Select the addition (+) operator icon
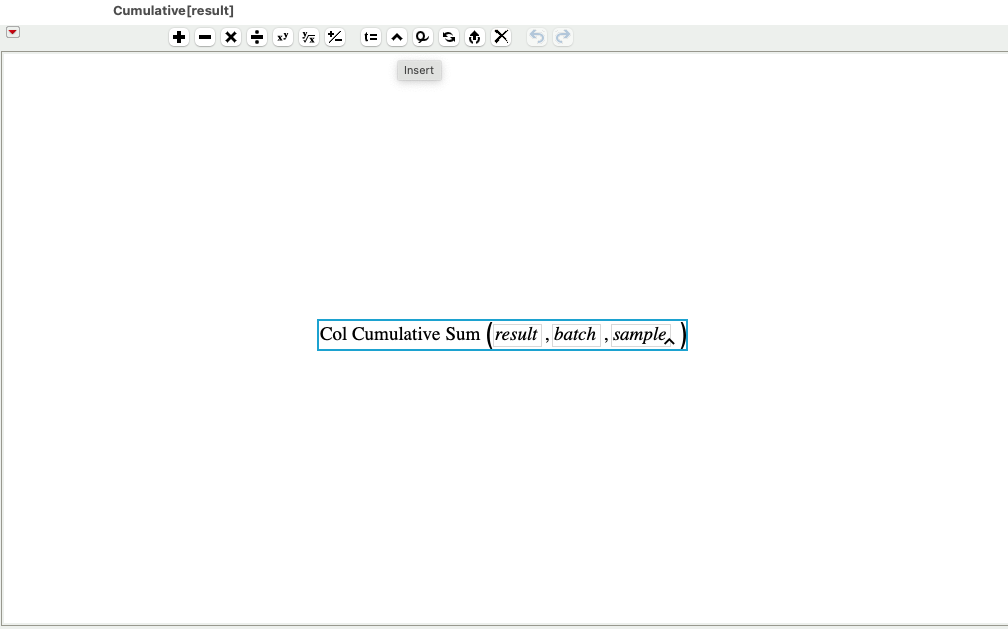The height and width of the screenshot is (629, 1008). tap(179, 37)
